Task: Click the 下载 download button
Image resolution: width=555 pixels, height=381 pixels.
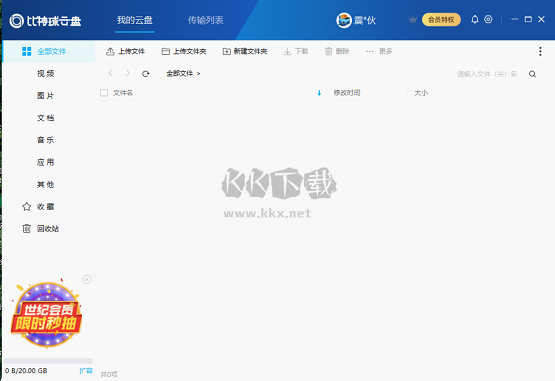Action: (x=296, y=51)
